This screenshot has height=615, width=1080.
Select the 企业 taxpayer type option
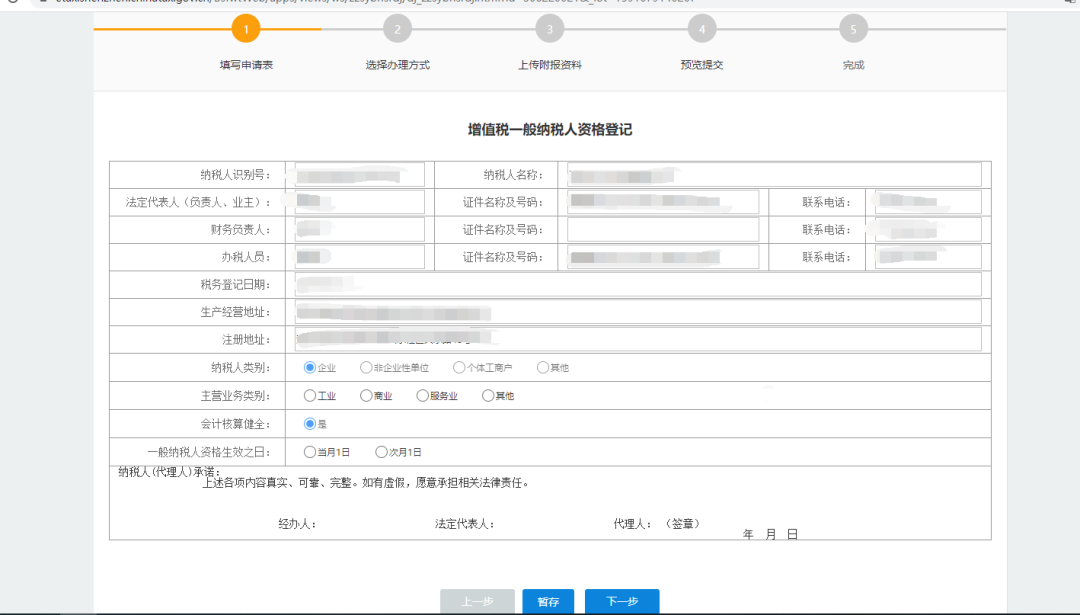pos(311,367)
